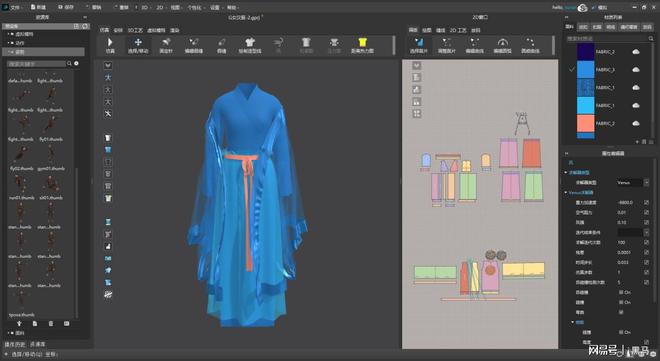The height and width of the screenshot is (361, 660).
Task: Click the cloud icon for salmon FABRIC_2
Action: tap(636, 123)
